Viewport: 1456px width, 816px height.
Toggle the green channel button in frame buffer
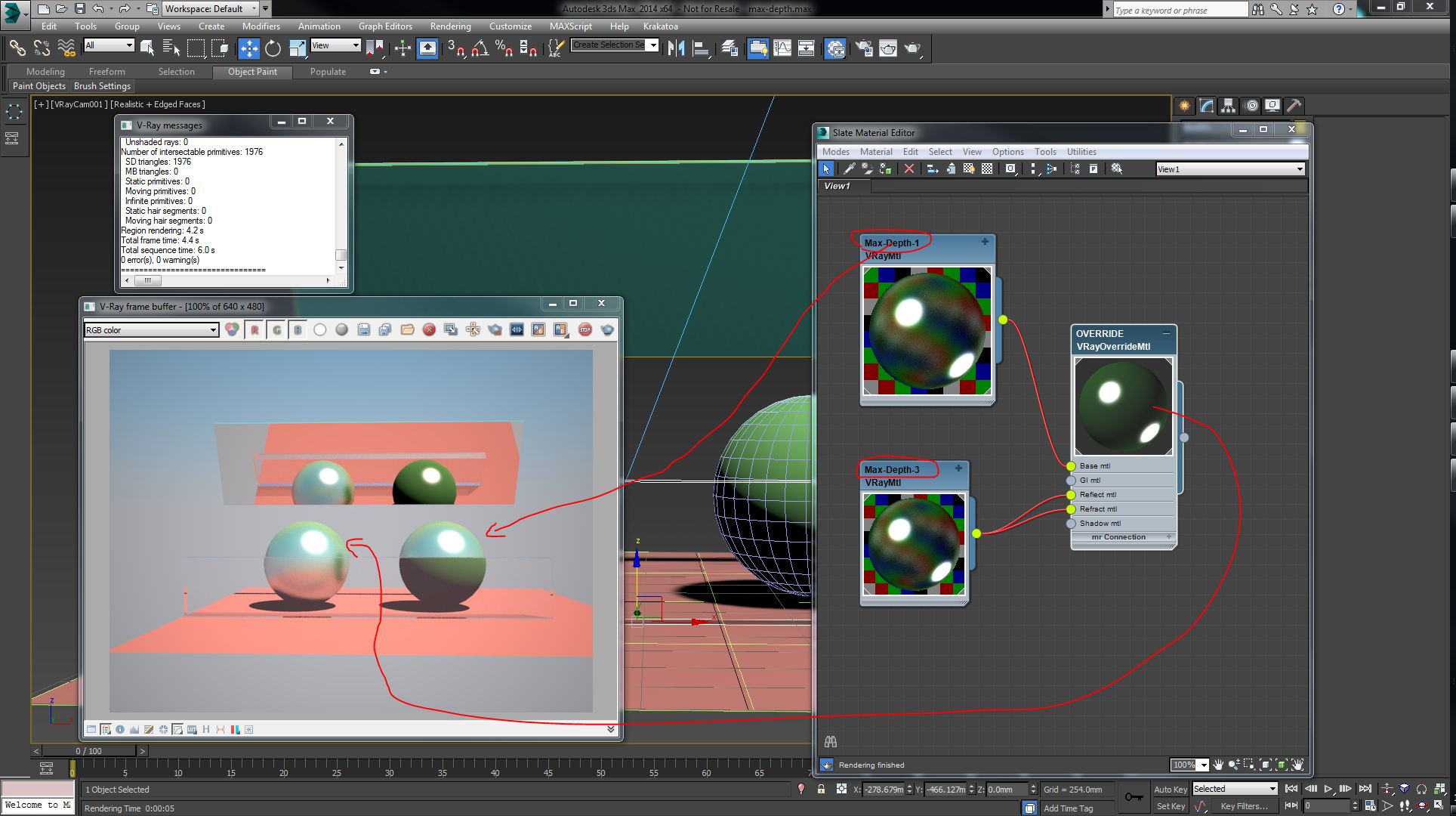point(276,329)
